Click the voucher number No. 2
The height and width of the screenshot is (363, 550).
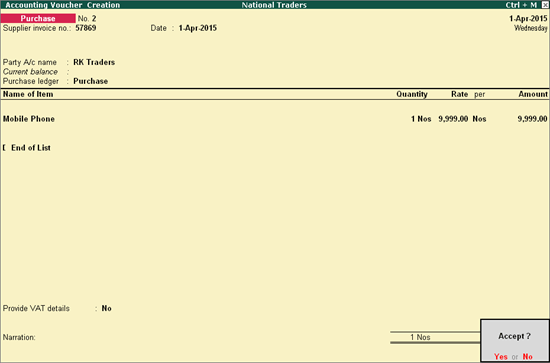87,18
